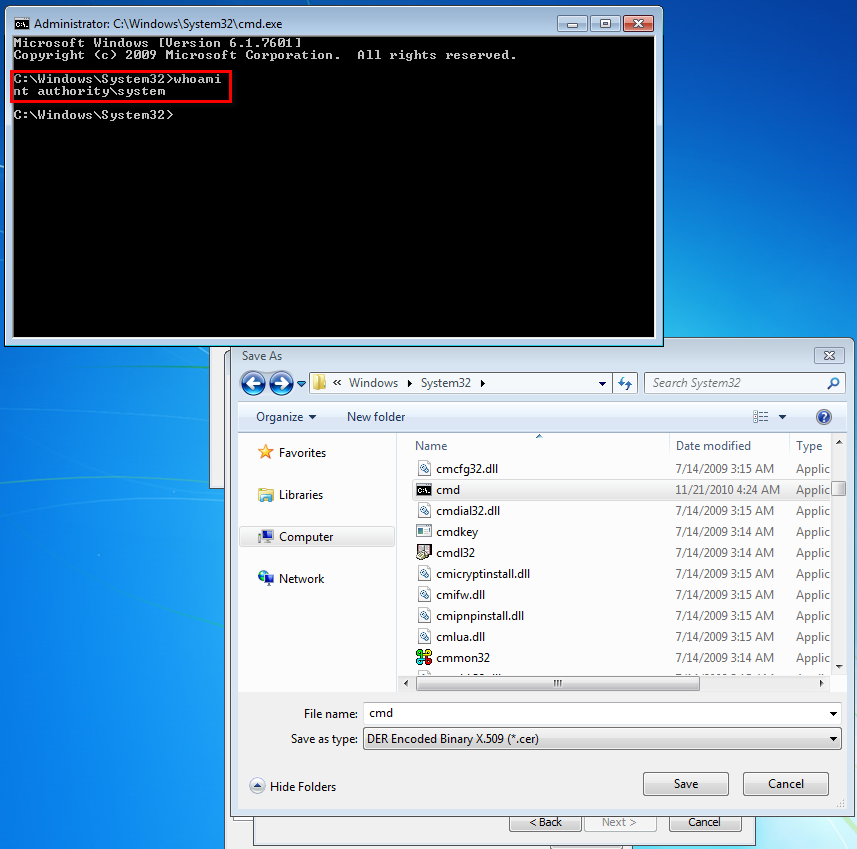Maximize the cmd.exe window
Screen dimensions: 857x849
(x=605, y=24)
